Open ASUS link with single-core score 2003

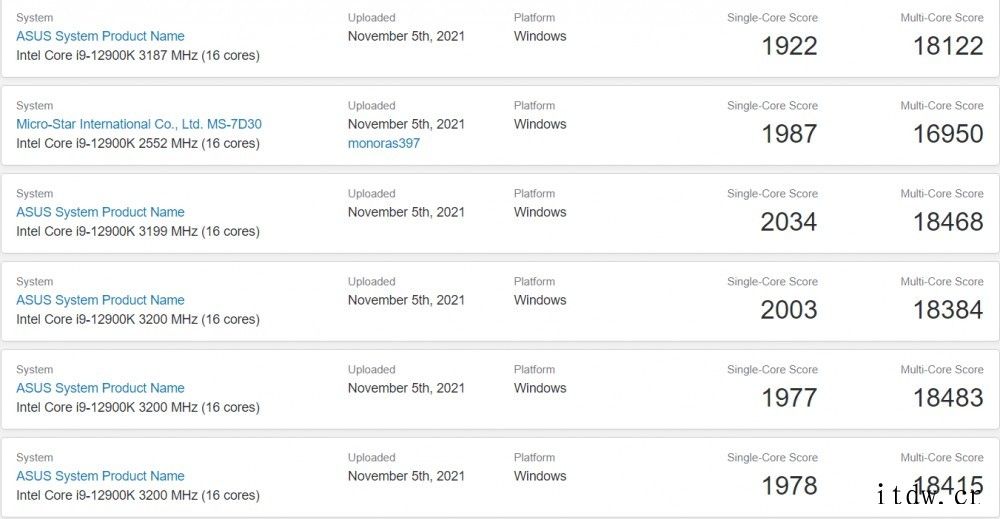point(100,300)
